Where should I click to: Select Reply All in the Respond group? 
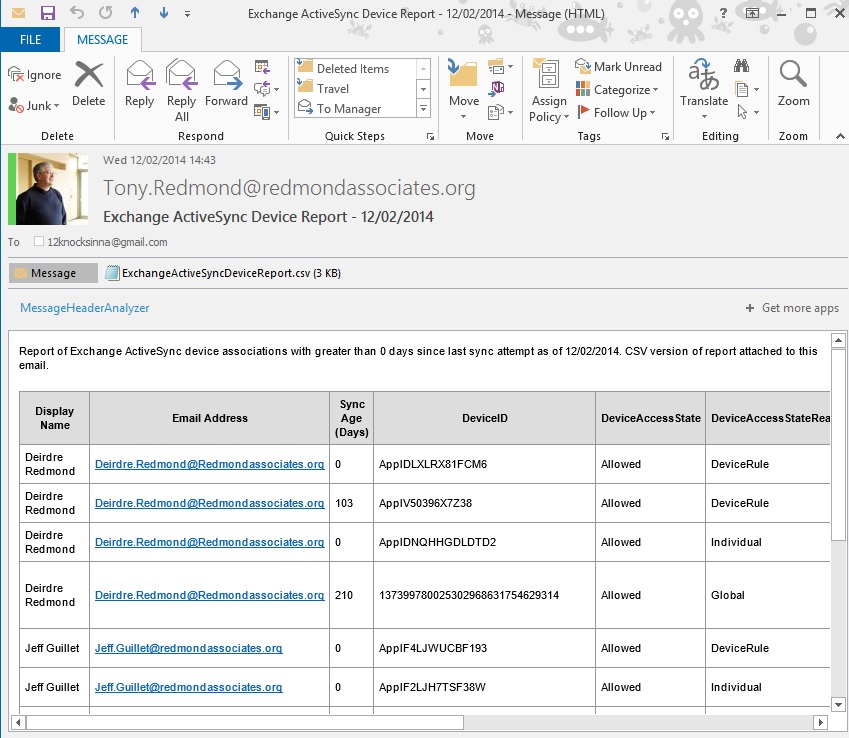click(x=181, y=85)
